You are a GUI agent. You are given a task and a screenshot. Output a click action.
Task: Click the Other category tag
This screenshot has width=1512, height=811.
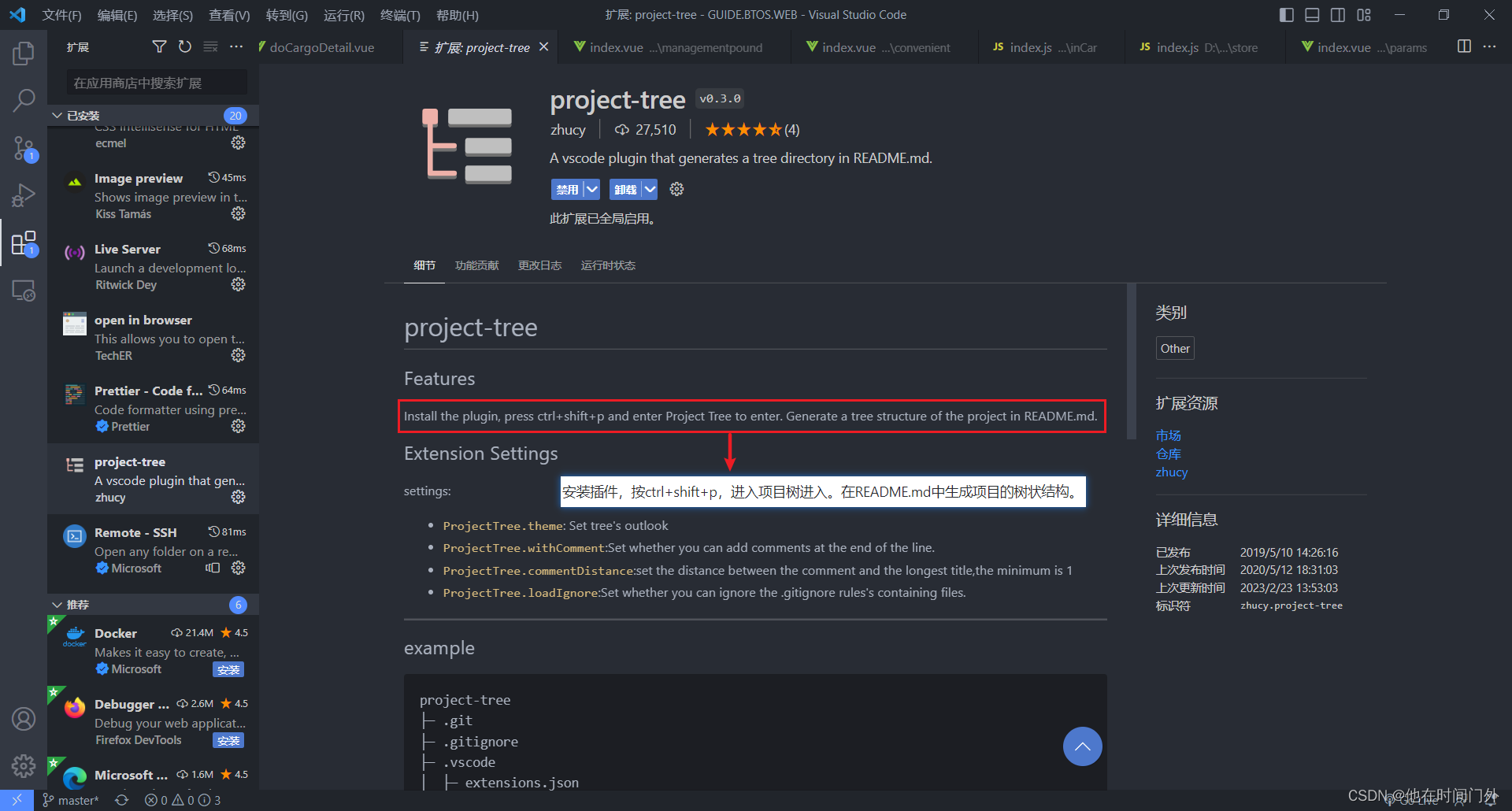pos(1175,348)
